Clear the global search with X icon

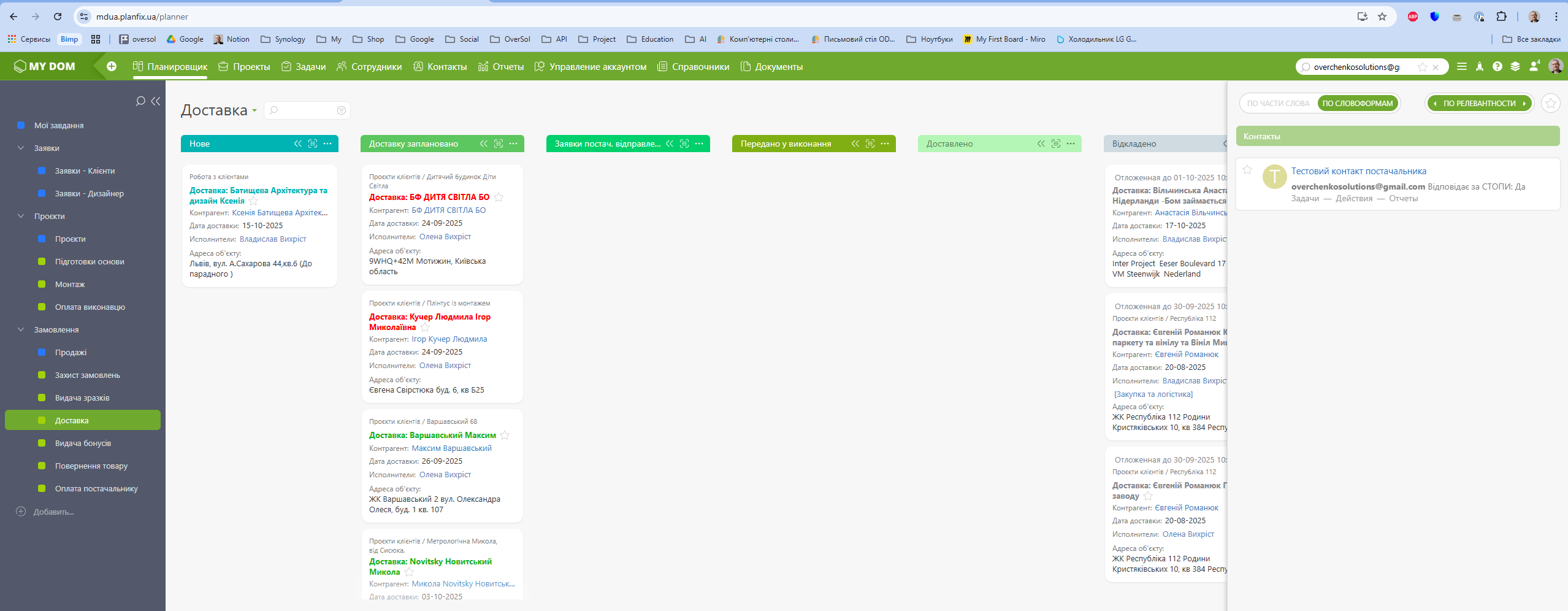[1436, 67]
